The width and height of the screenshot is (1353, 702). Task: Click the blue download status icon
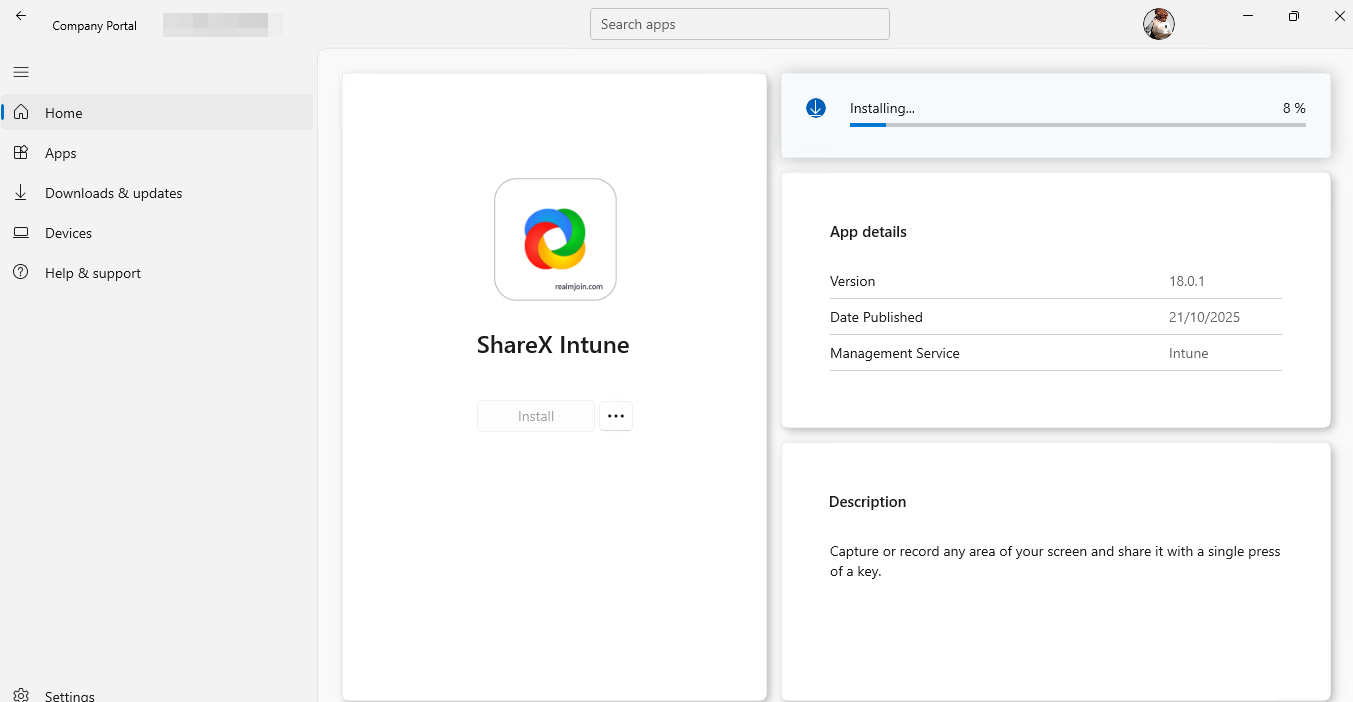[x=816, y=108]
